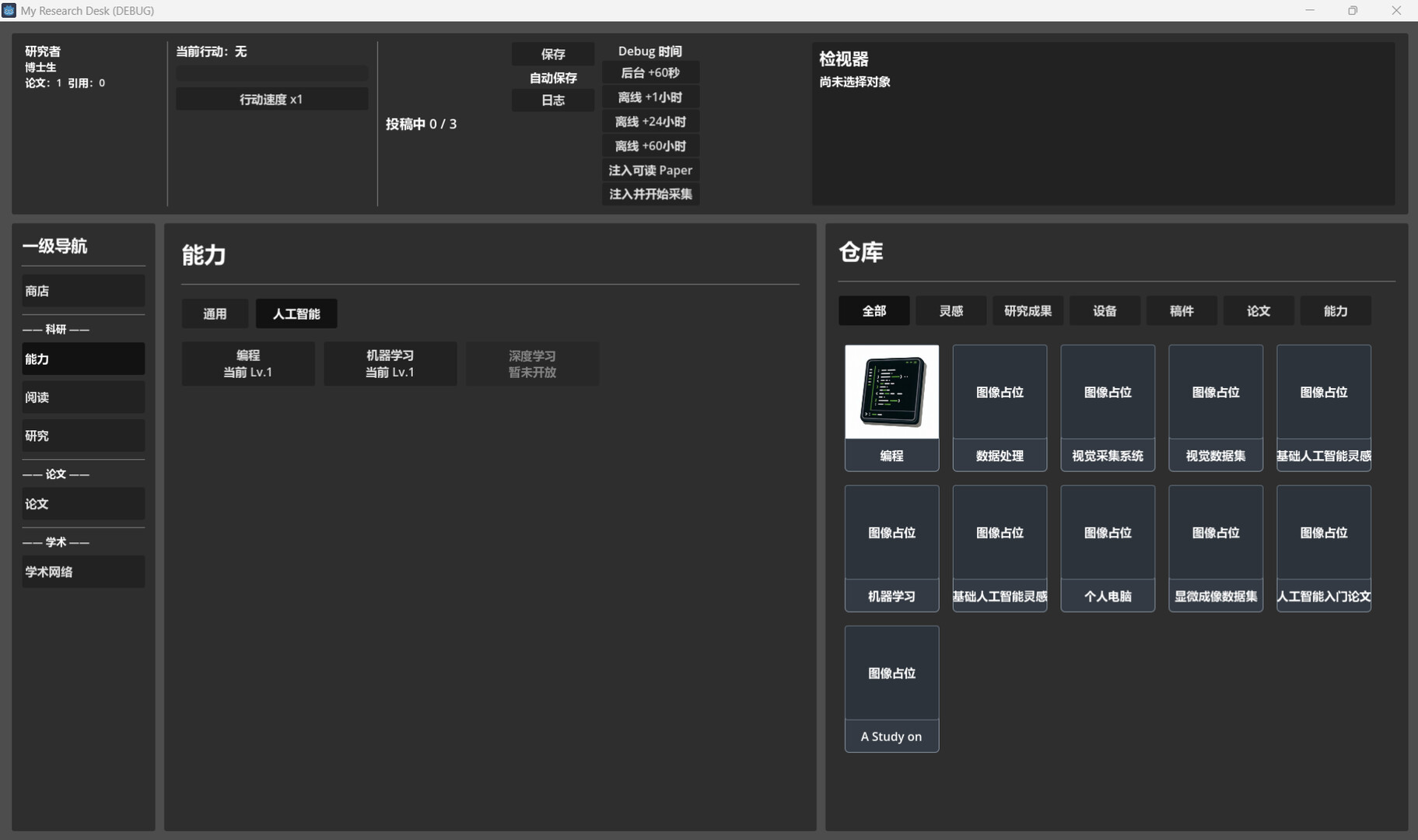Open the 日志 log button
Viewport: 1418px width, 840px height.
pos(553,100)
